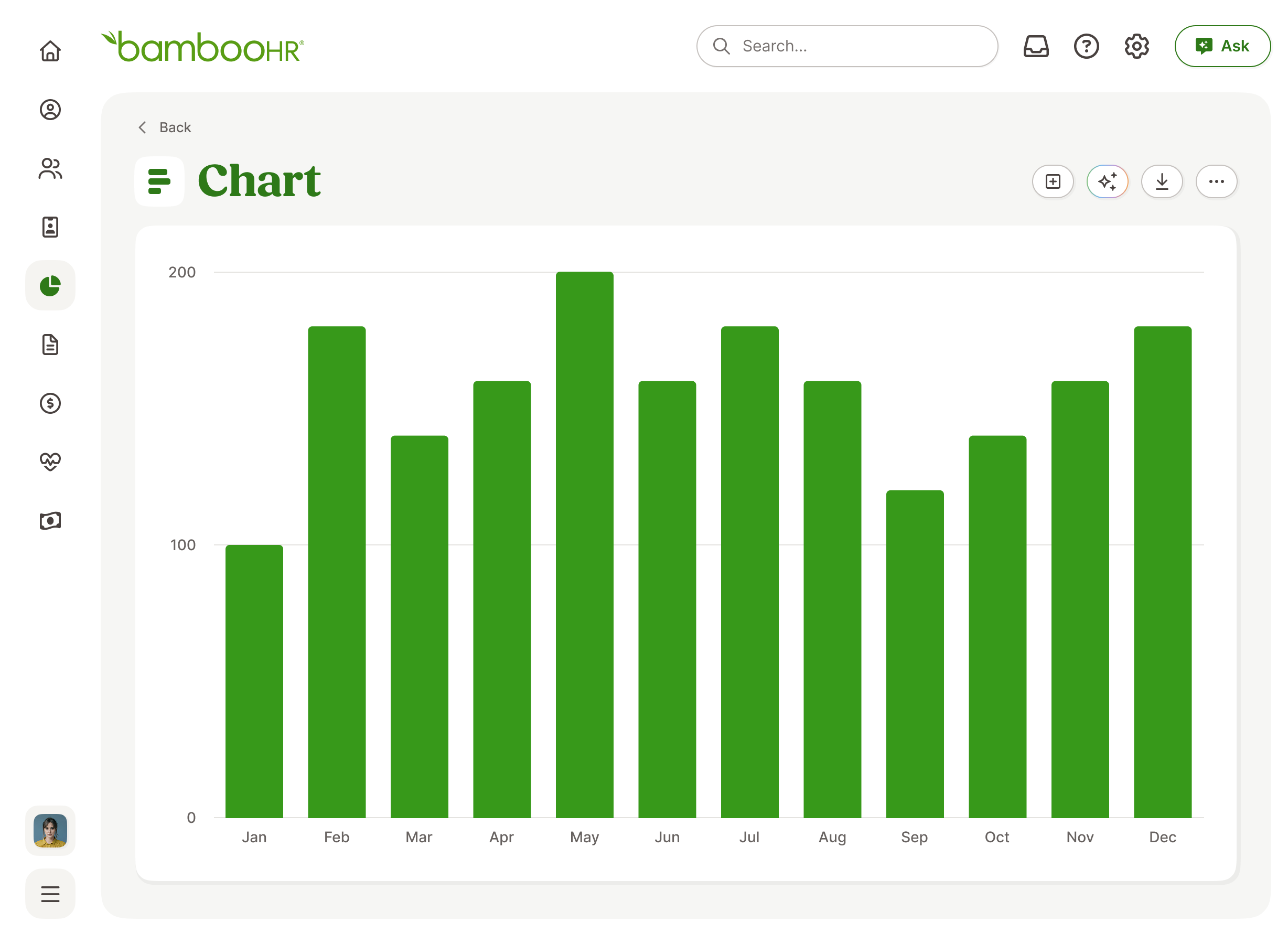Open the People icon in sidebar
Viewport: 1288px width, 944px height.
click(50, 168)
